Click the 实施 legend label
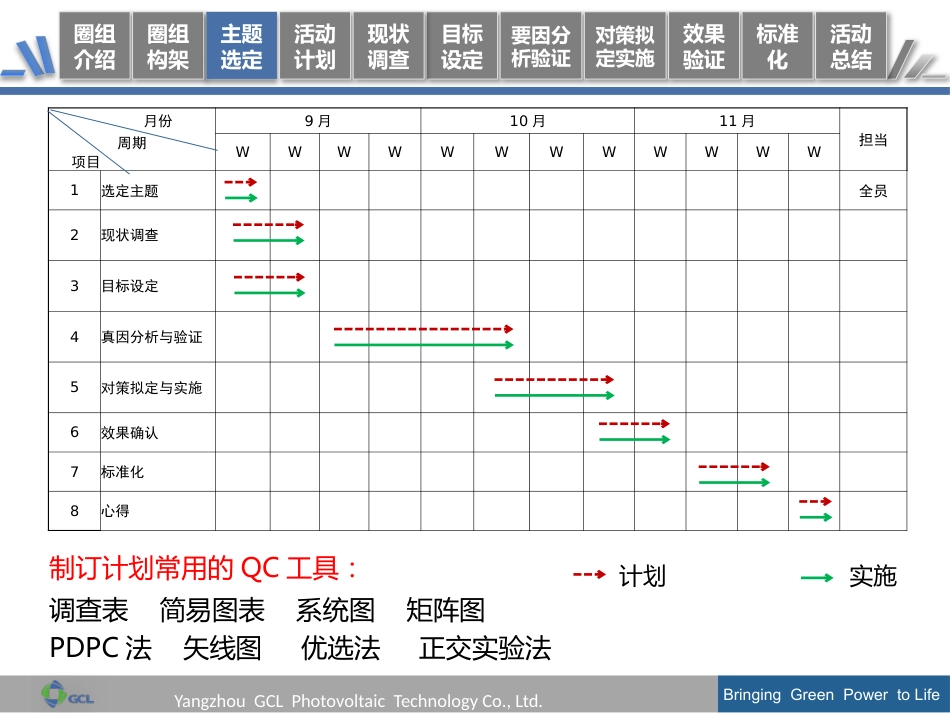The width and height of the screenshot is (950, 713). click(x=872, y=576)
